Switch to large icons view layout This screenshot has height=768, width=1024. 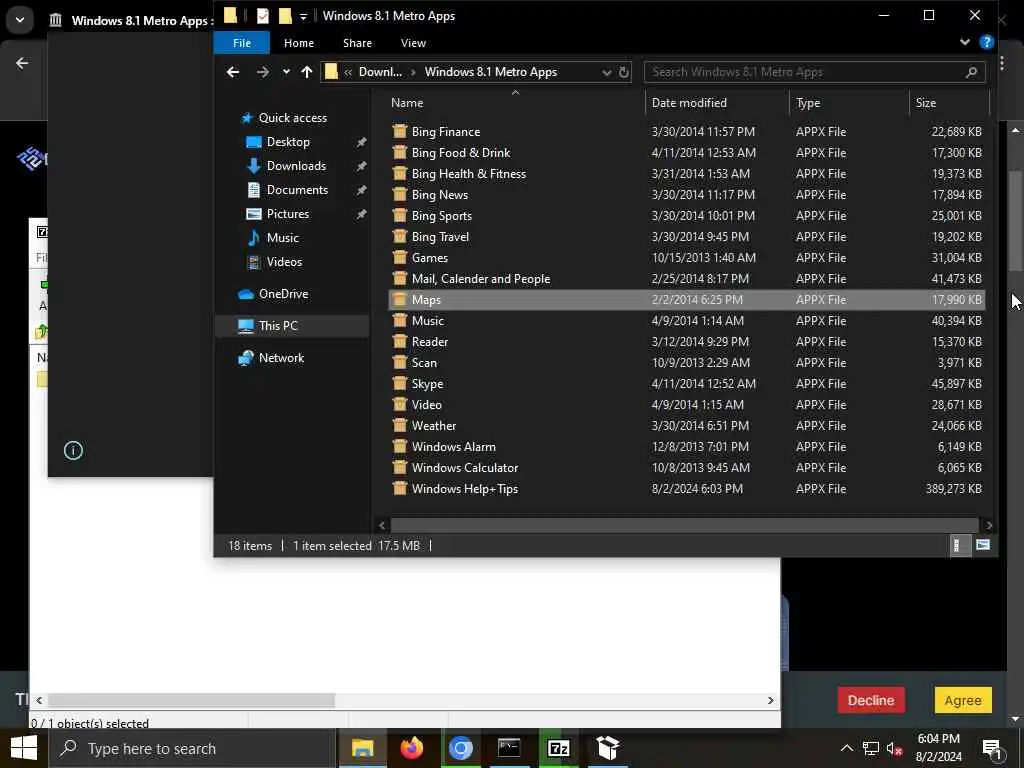pos(983,545)
